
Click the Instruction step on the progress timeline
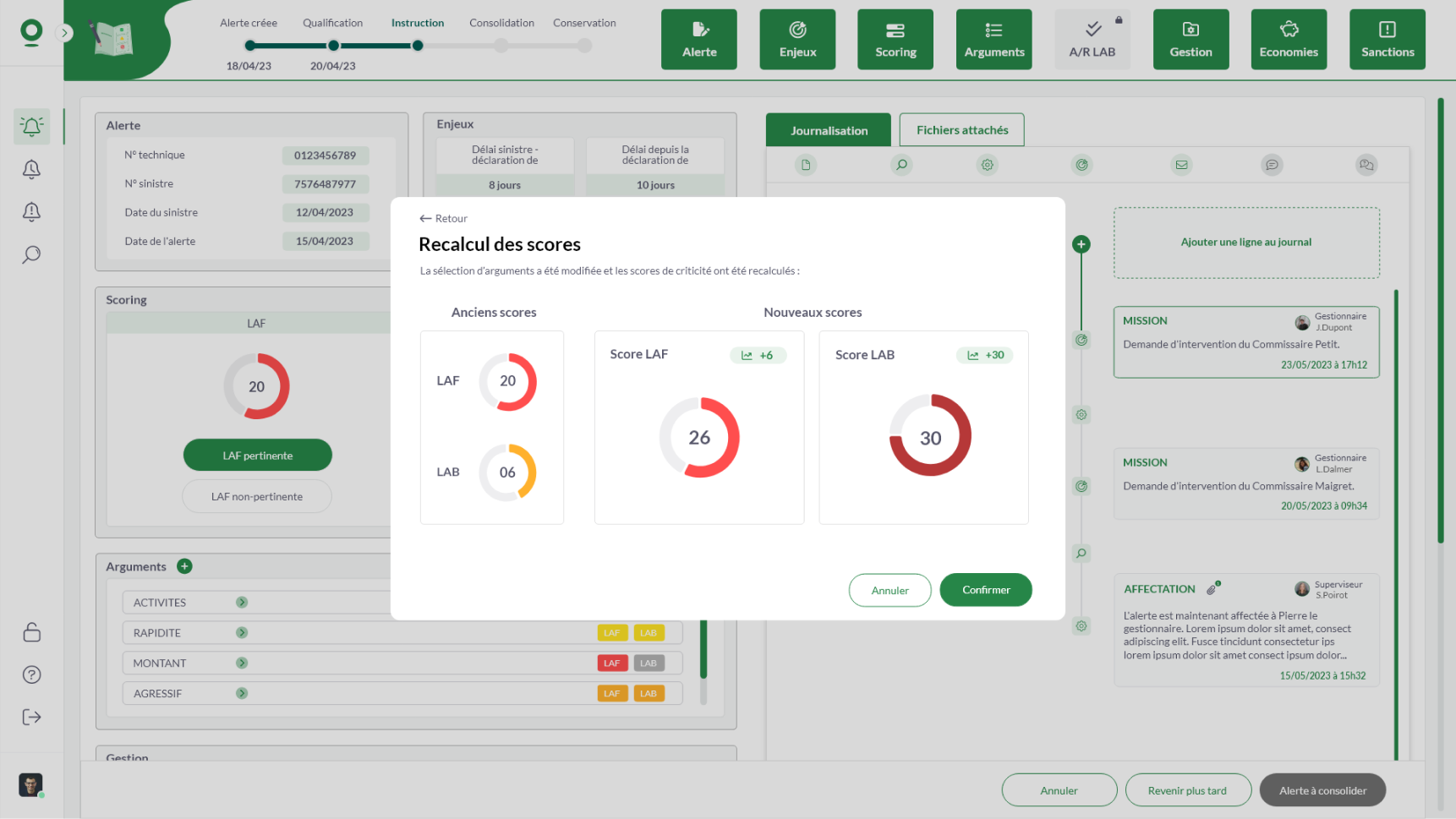418,46
